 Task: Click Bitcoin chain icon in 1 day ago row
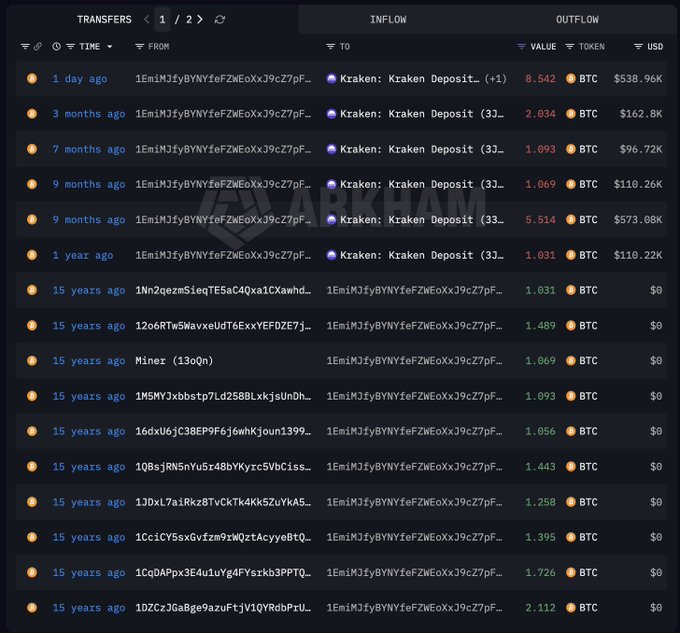[x=32, y=78]
